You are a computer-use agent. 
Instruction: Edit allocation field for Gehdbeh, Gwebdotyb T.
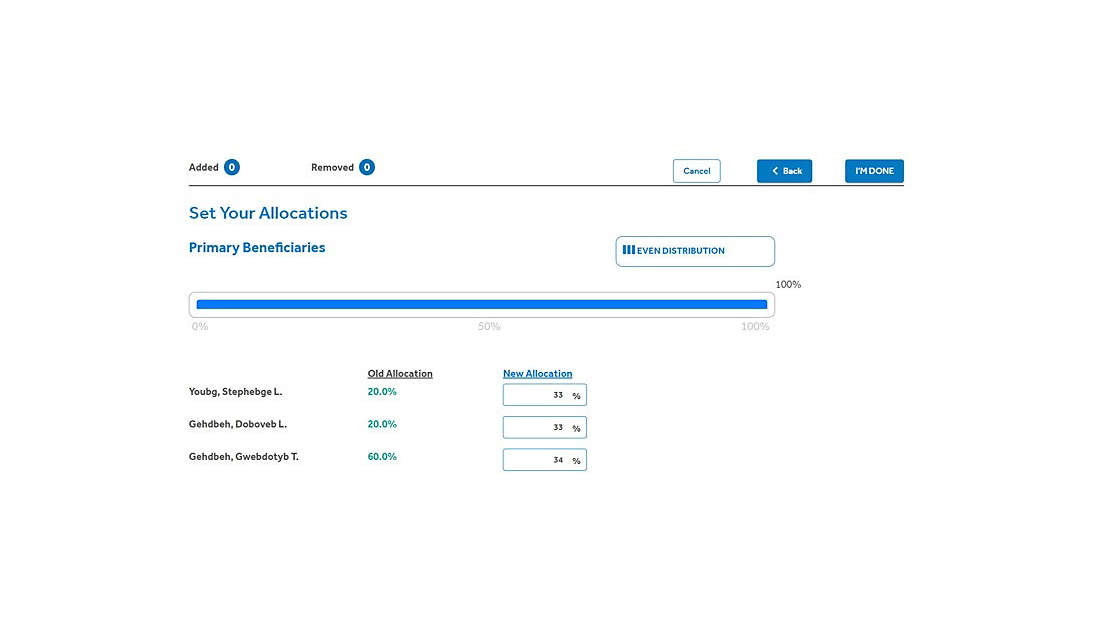click(545, 460)
